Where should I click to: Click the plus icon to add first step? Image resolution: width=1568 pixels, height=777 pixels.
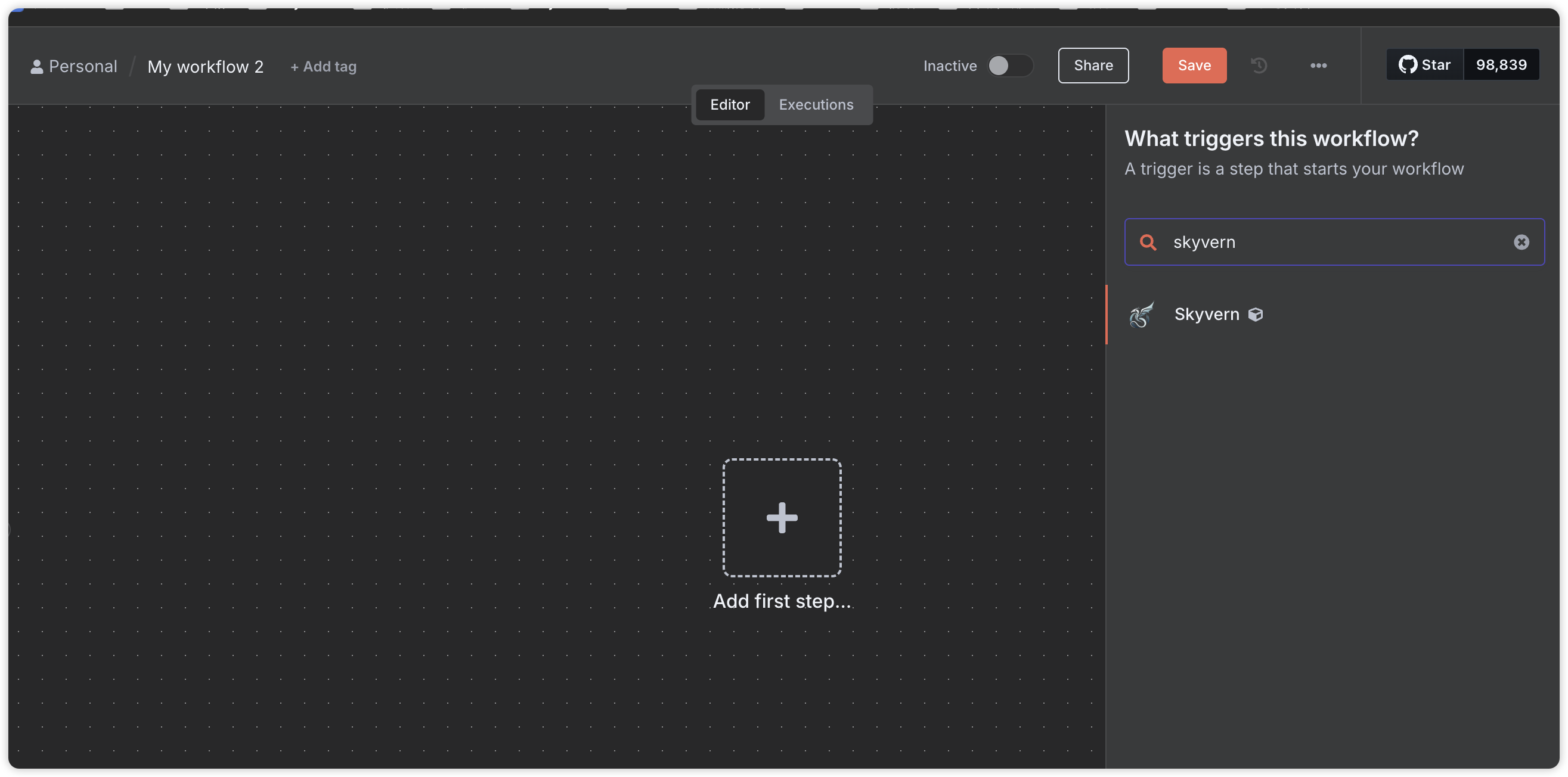pyautogui.click(x=782, y=517)
